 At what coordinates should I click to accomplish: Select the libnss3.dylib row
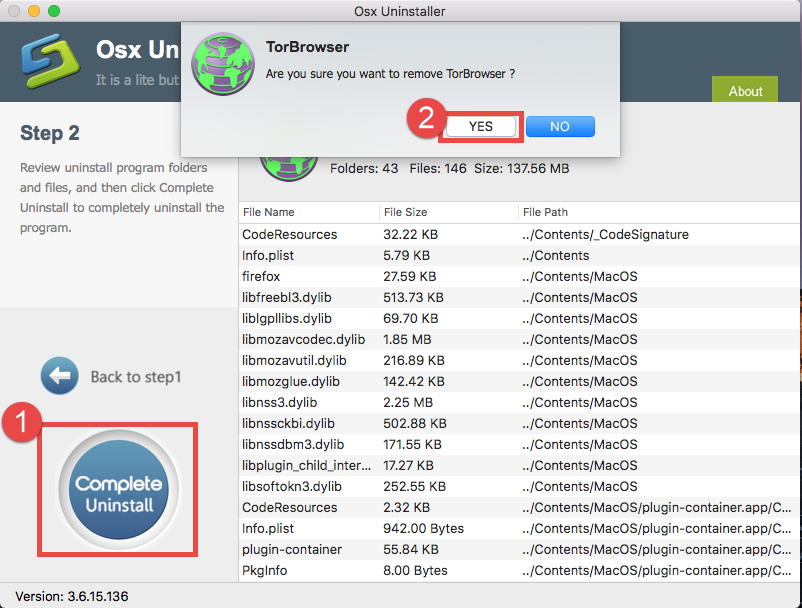tap(519, 402)
